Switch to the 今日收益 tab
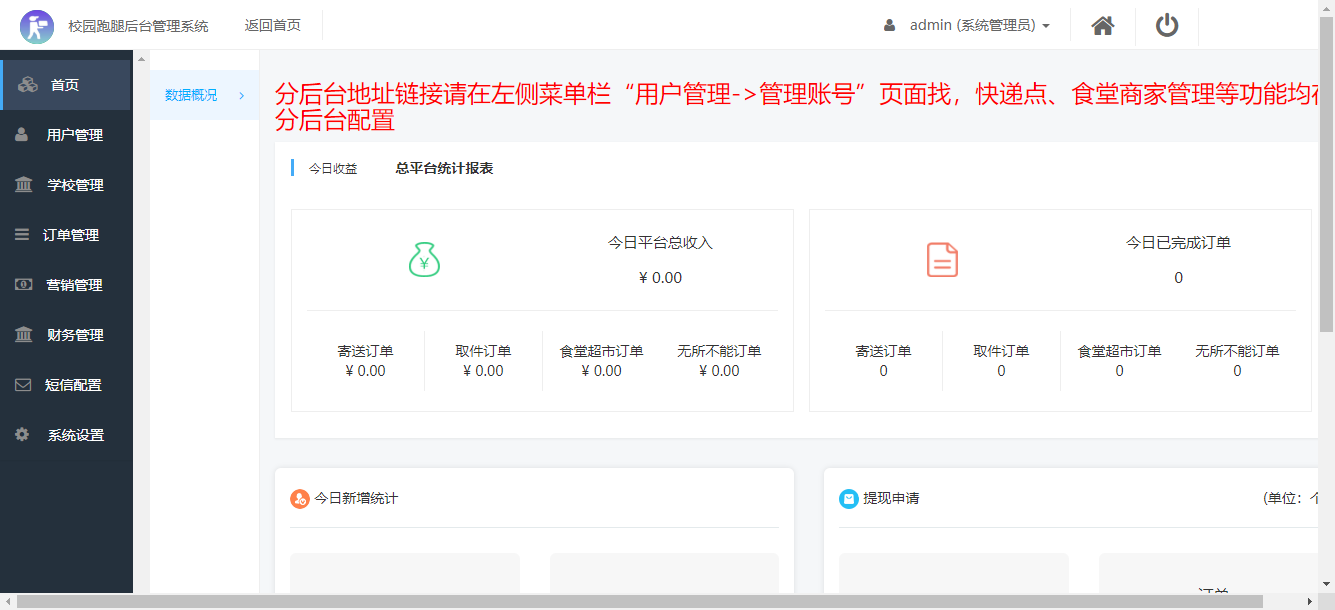 (332, 168)
